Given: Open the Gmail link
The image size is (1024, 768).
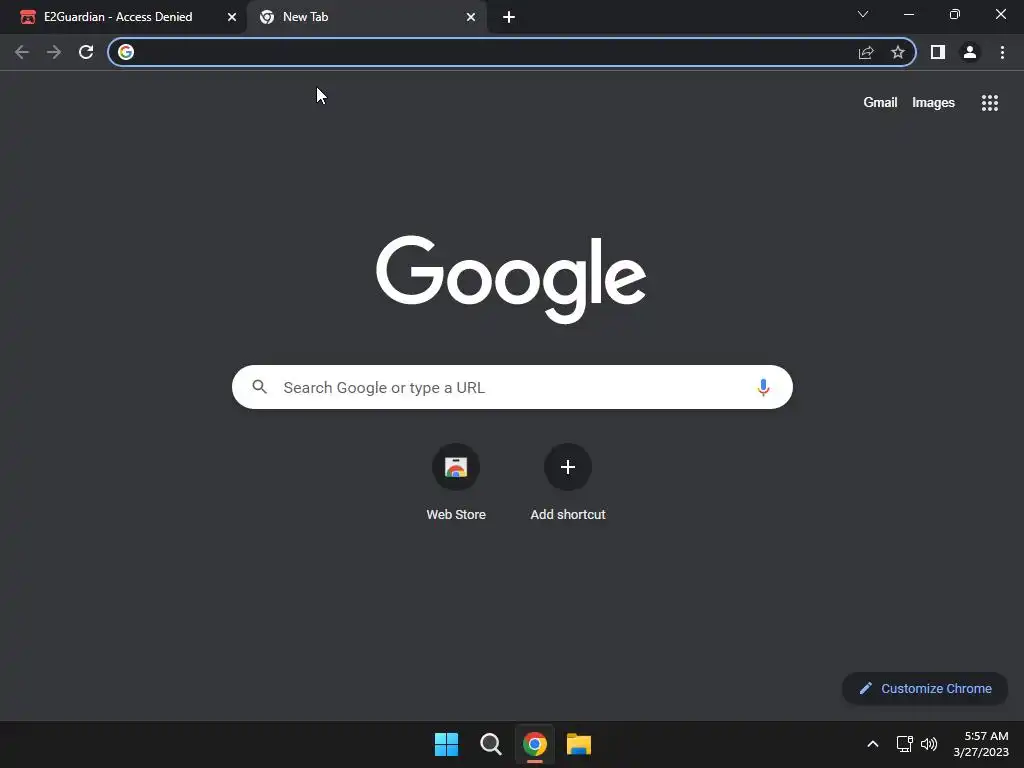Looking at the screenshot, I should tap(880, 103).
